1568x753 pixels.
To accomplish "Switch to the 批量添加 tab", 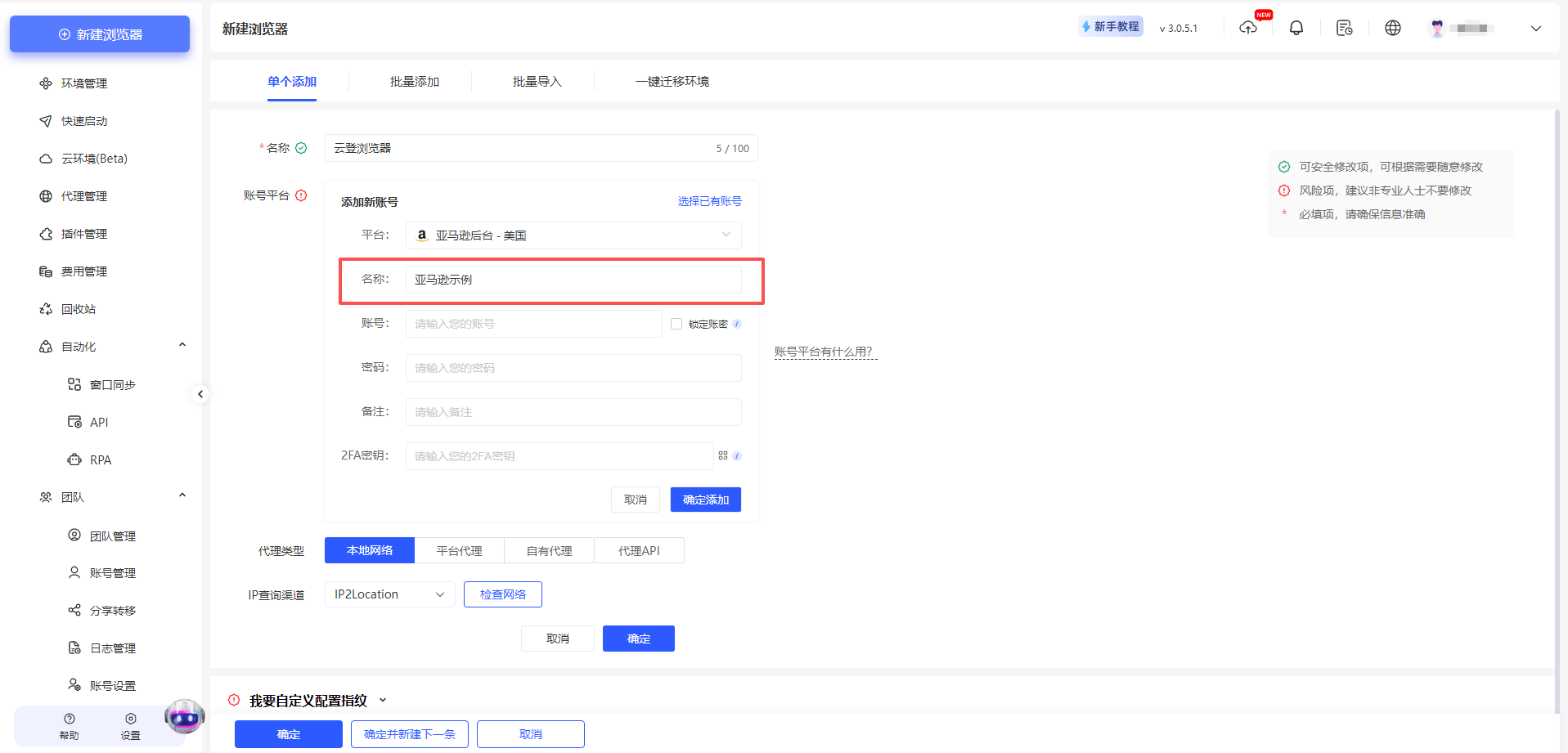I will click(415, 81).
